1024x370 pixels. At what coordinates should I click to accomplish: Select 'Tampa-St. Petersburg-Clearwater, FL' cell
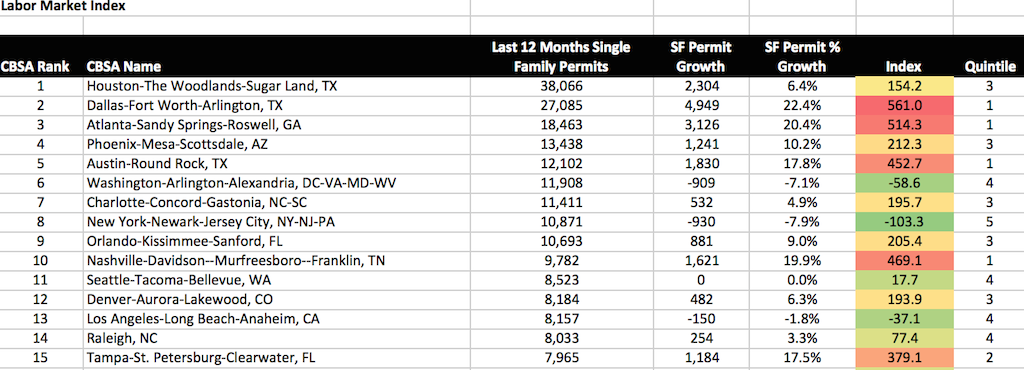(x=277, y=358)
